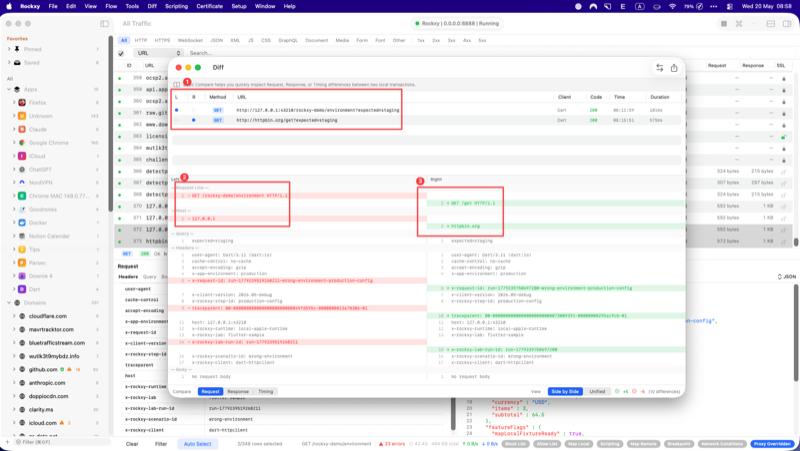This screenshot has height=451, width=800.
Task: Select L radio for 127.0.0.1 environment row
Action: click(x=177, y=110)
